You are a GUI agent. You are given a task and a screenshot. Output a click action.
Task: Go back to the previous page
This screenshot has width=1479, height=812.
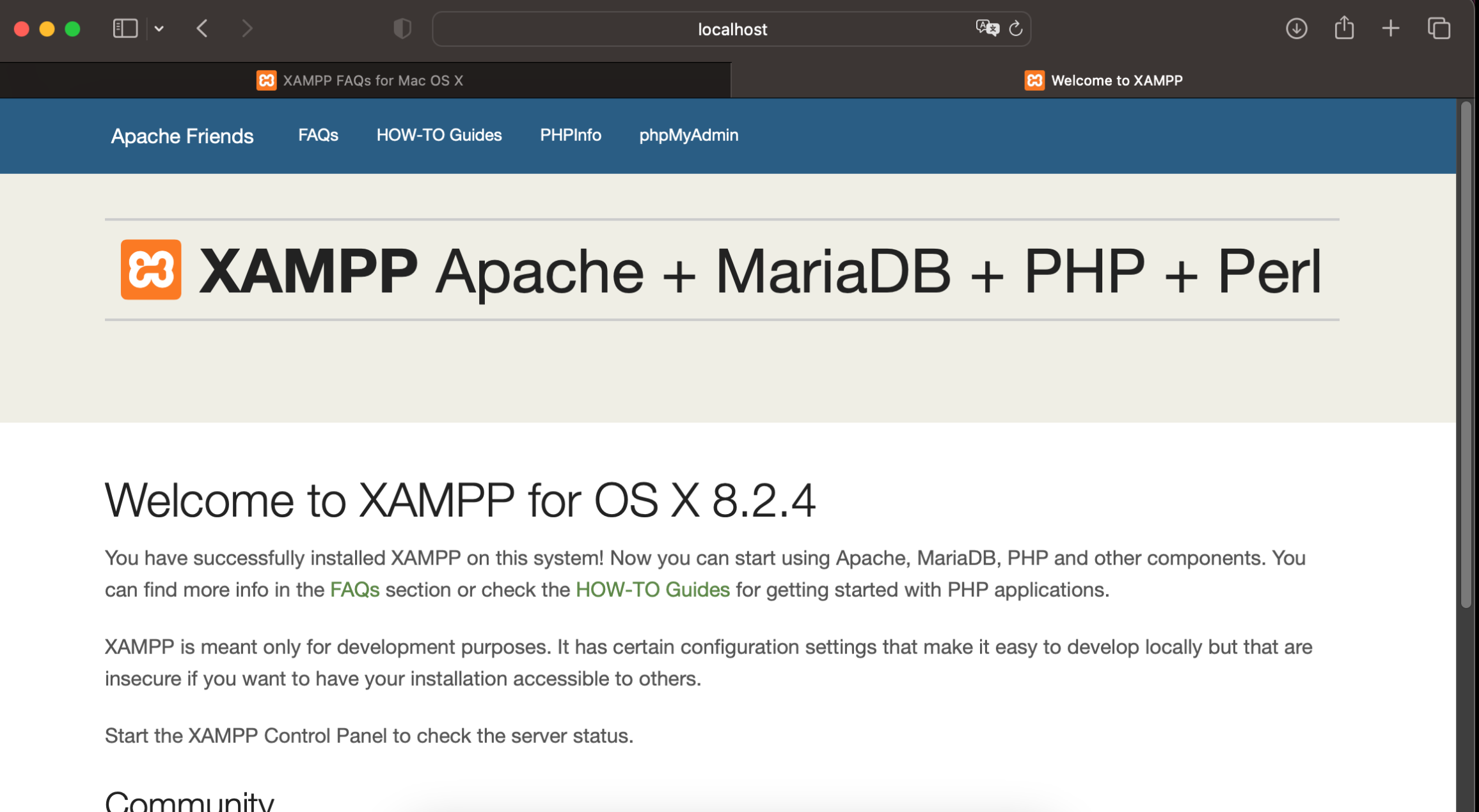[x=202, y=29]
